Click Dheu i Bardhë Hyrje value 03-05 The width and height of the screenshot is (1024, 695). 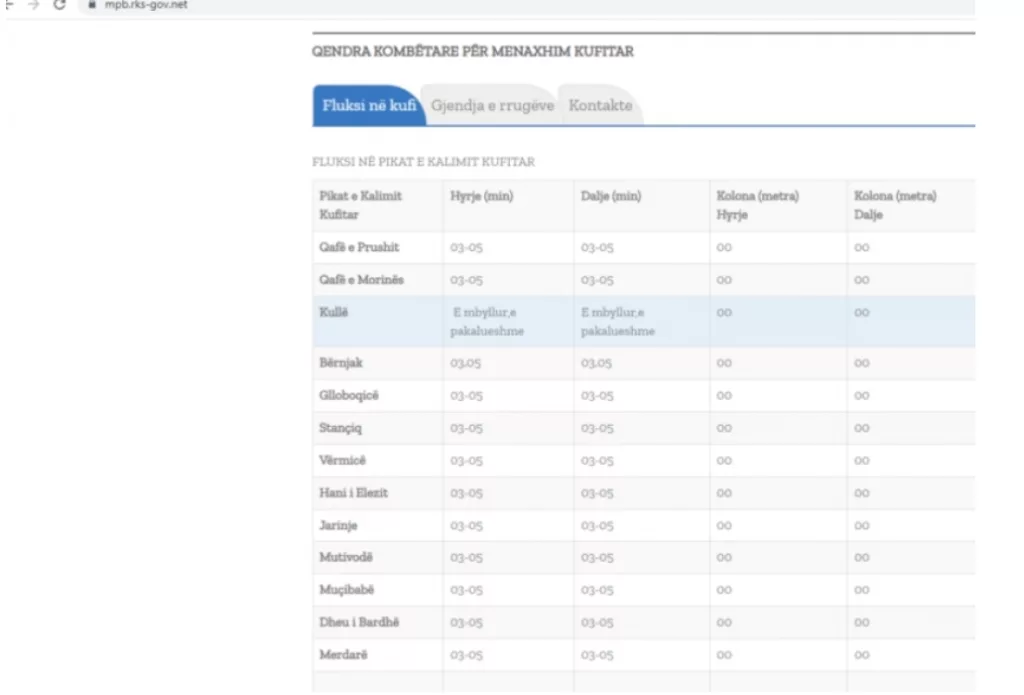(x=466, y=622)
